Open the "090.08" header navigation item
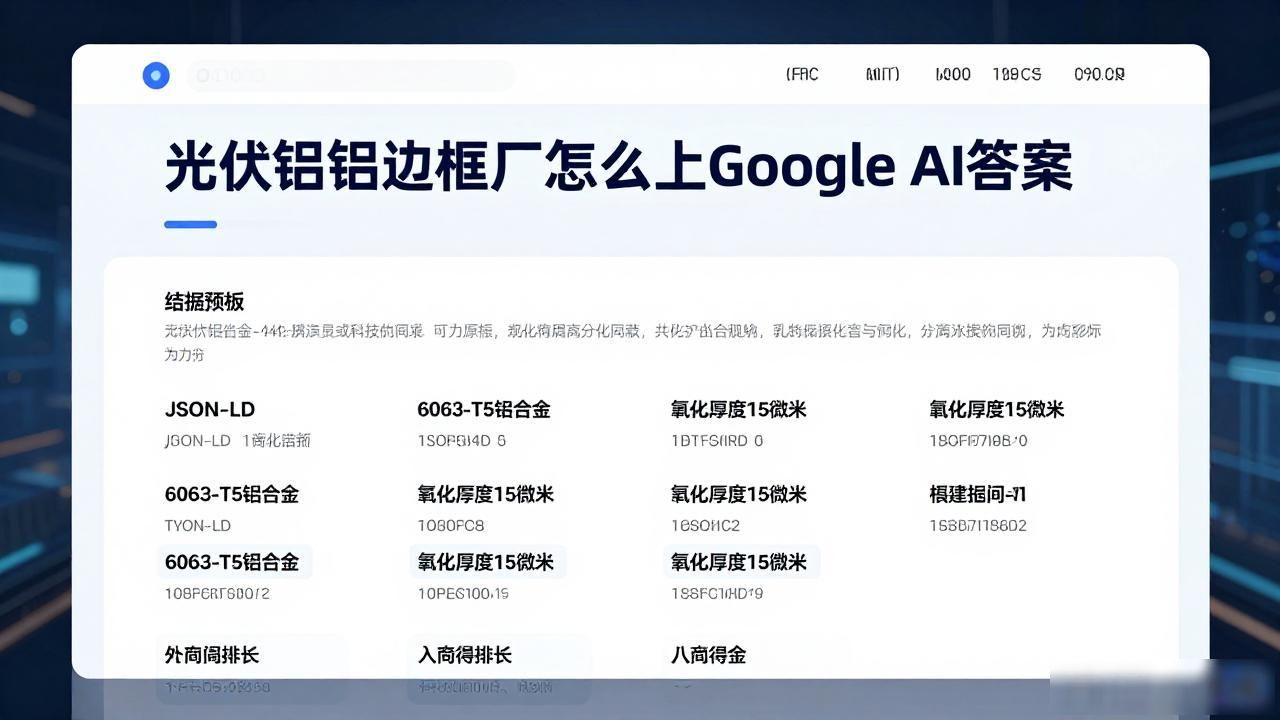This screenshot has height=720, width=1280. [1100, 74]
